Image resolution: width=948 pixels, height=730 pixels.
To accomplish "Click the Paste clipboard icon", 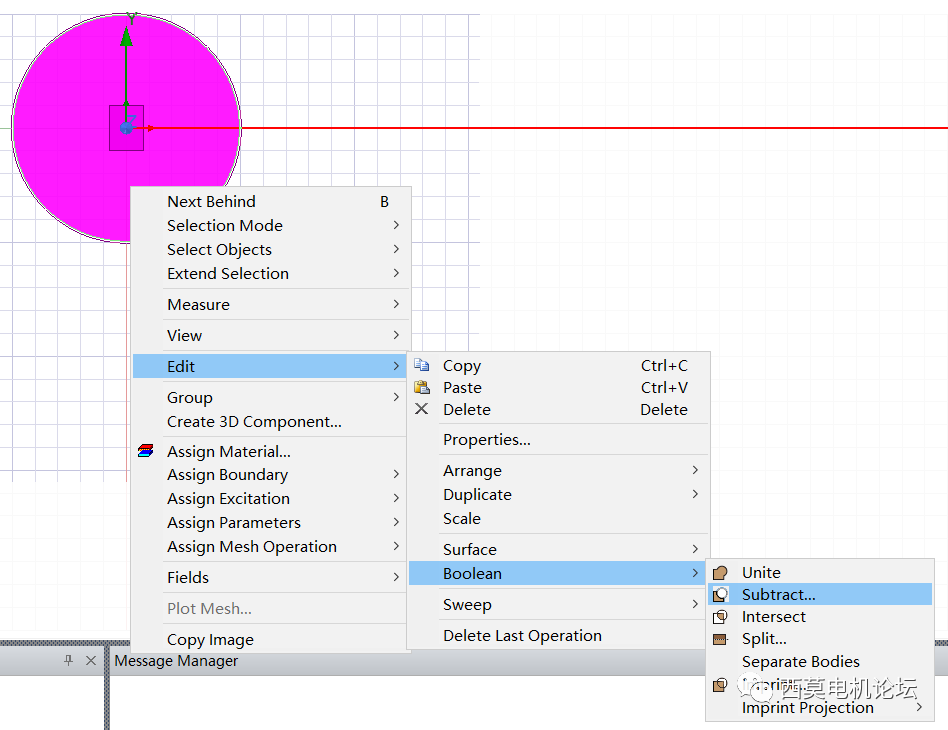I will click(x=421, y=387).
